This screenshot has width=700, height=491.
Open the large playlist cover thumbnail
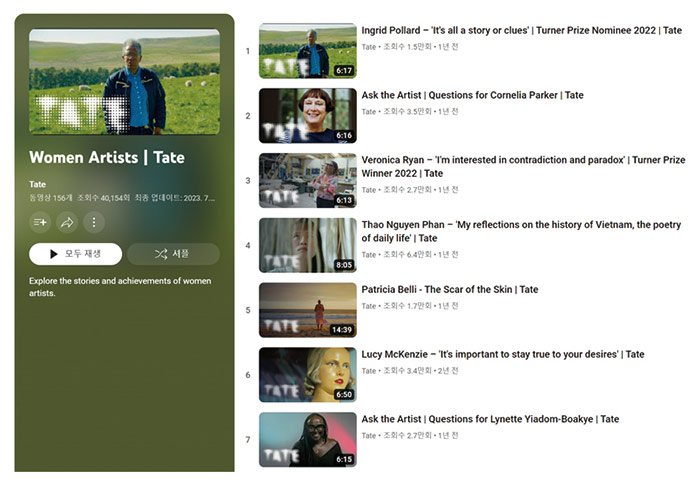pyautogui.click(x=125, y=82)
